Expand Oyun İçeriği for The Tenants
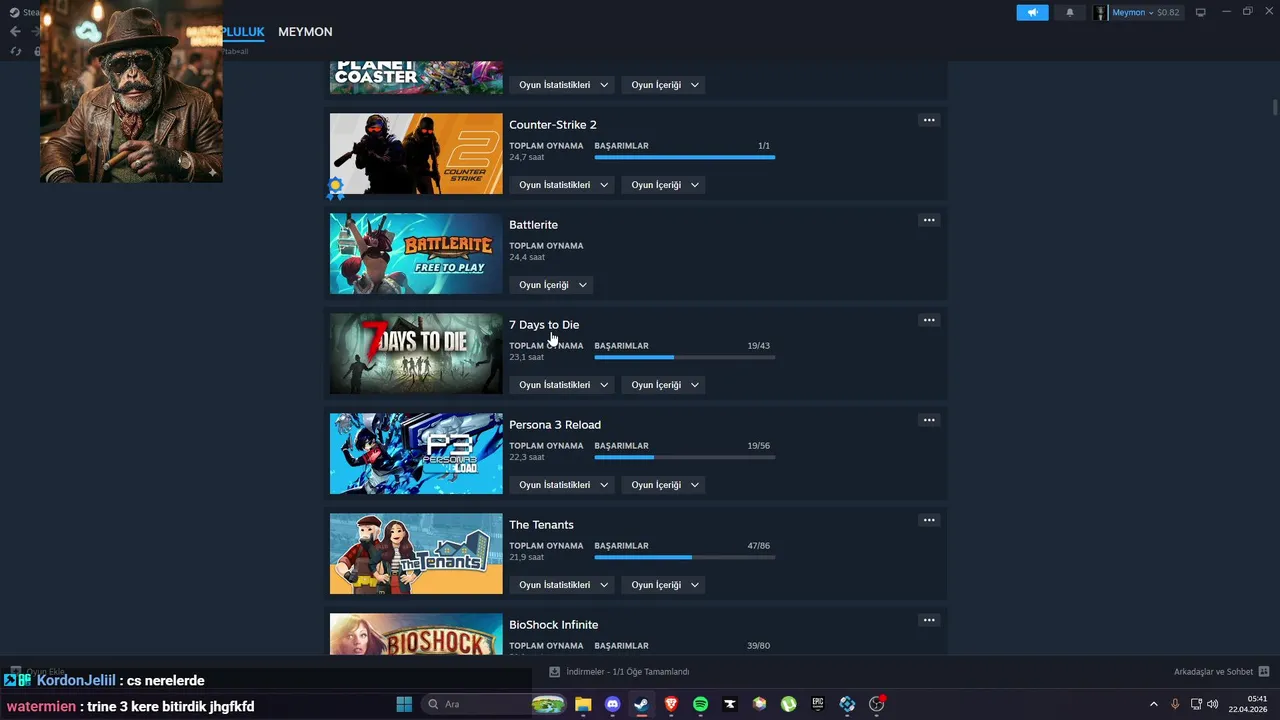The width and height of the screenshot is (1280, 720). (x=665, y=585)
